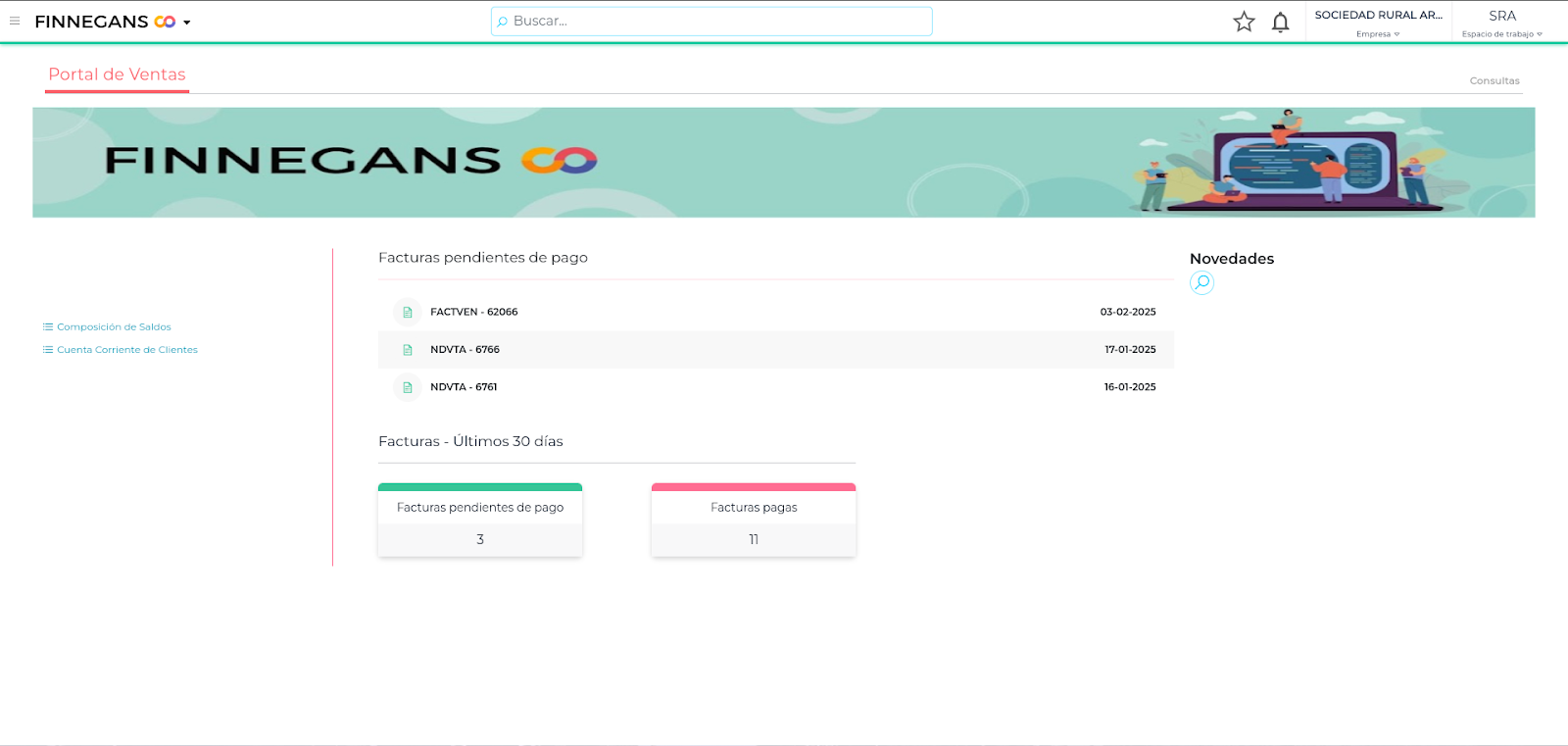Click the document icon for FACTVEN - 62066
Viewport: 1568px width, 746px height.
[x=408, y=312]
